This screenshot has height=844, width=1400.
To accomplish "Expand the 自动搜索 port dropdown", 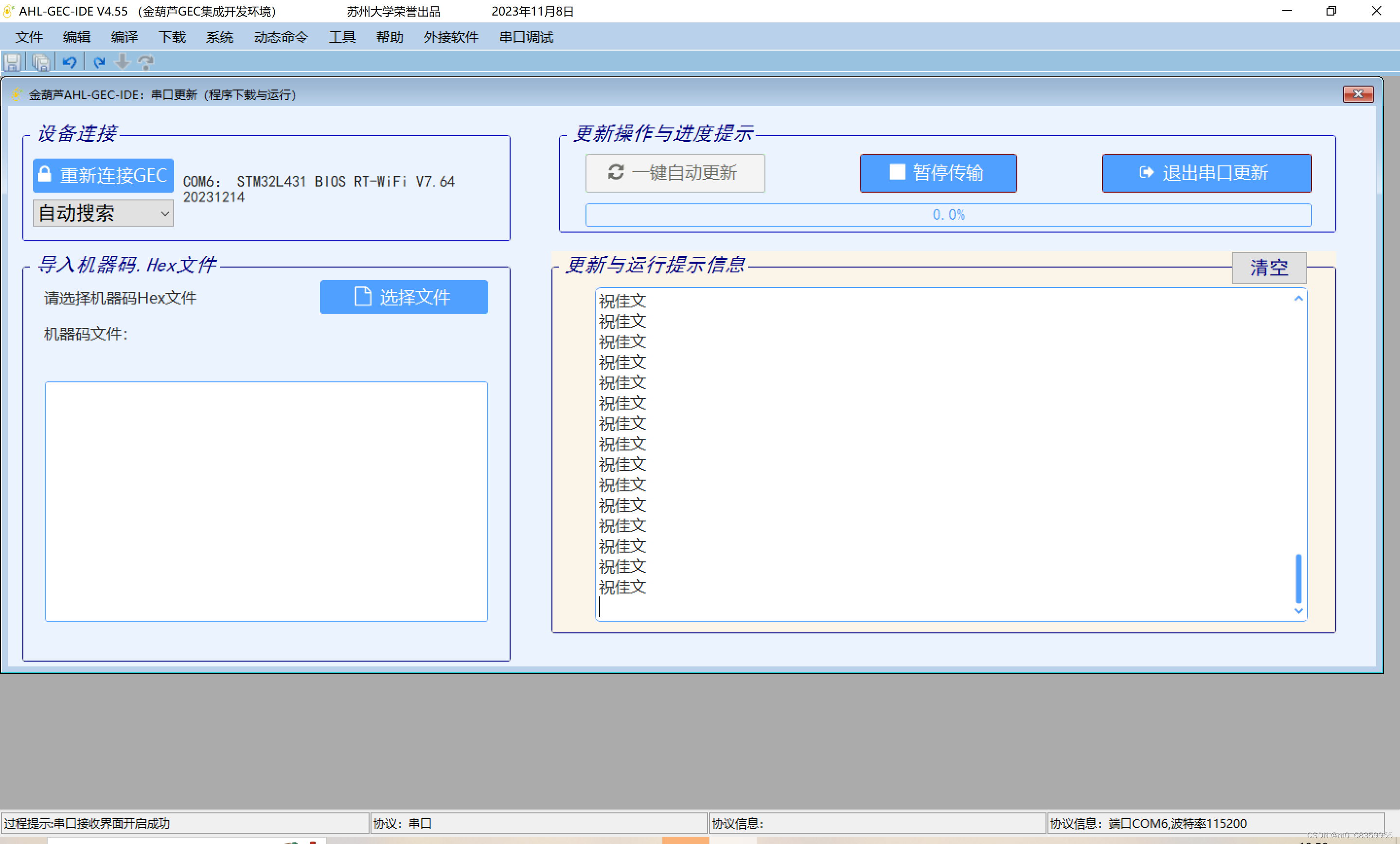I will 164,214.
